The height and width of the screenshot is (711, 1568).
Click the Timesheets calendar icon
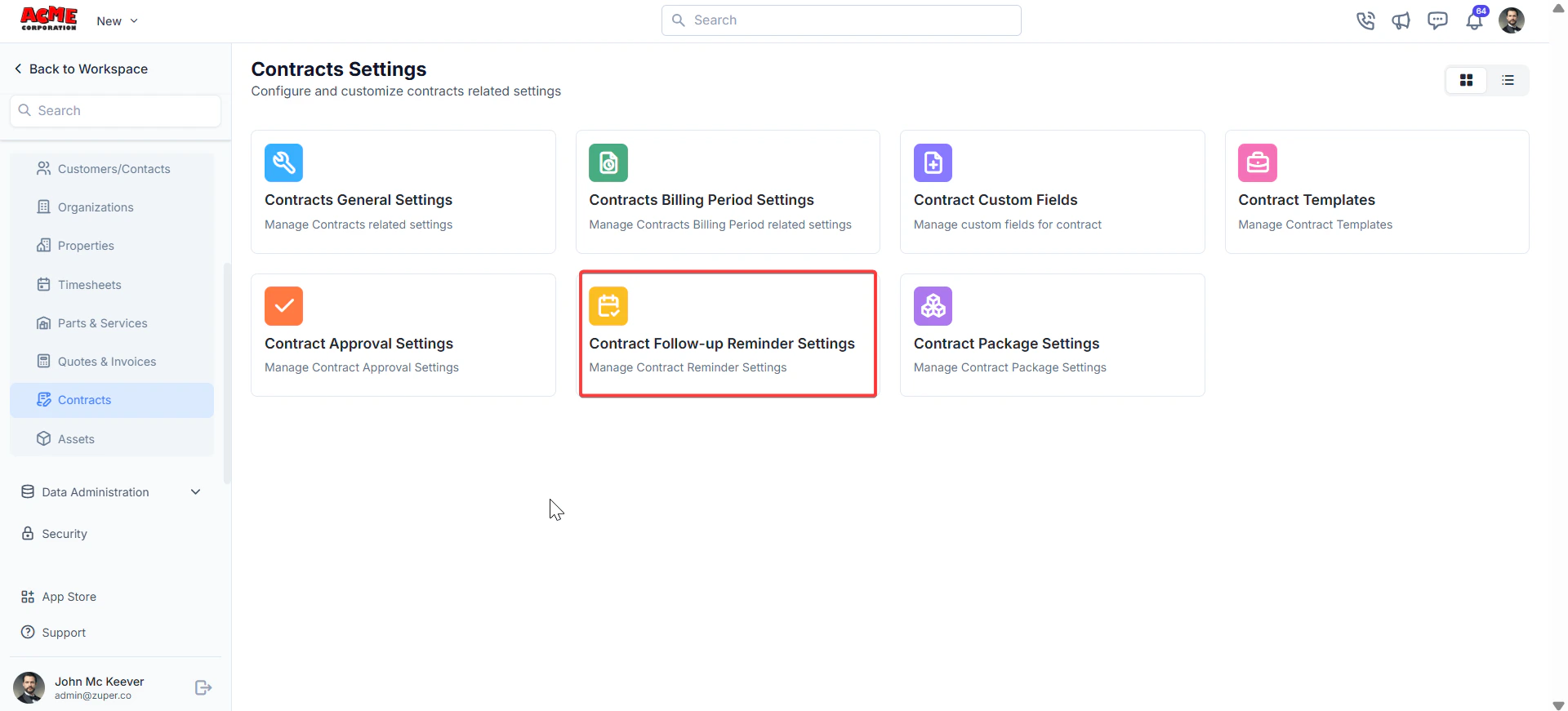(x=44, y=284)
